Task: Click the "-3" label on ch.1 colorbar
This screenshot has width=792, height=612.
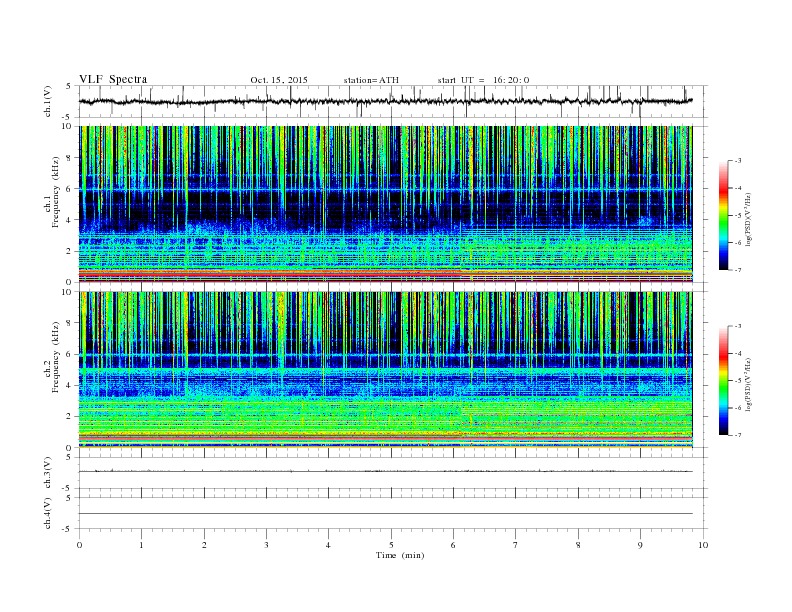Action: [x=738, y=161]
